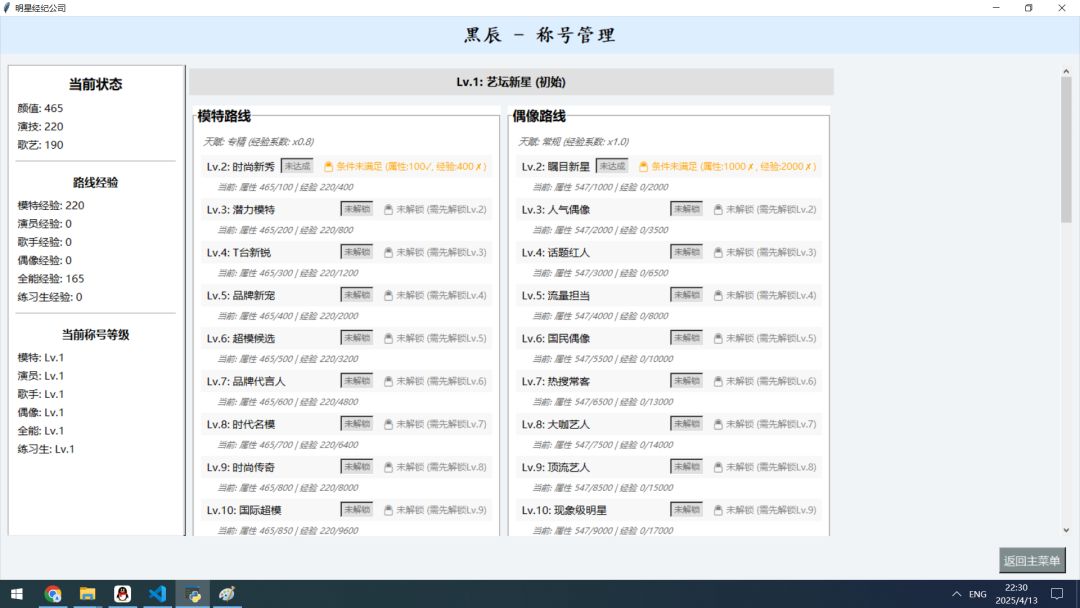The width and height of the screenshot is (1080, 608).
Task: Click lock icon in 热搜常客 row
Action: click(718, 381)
